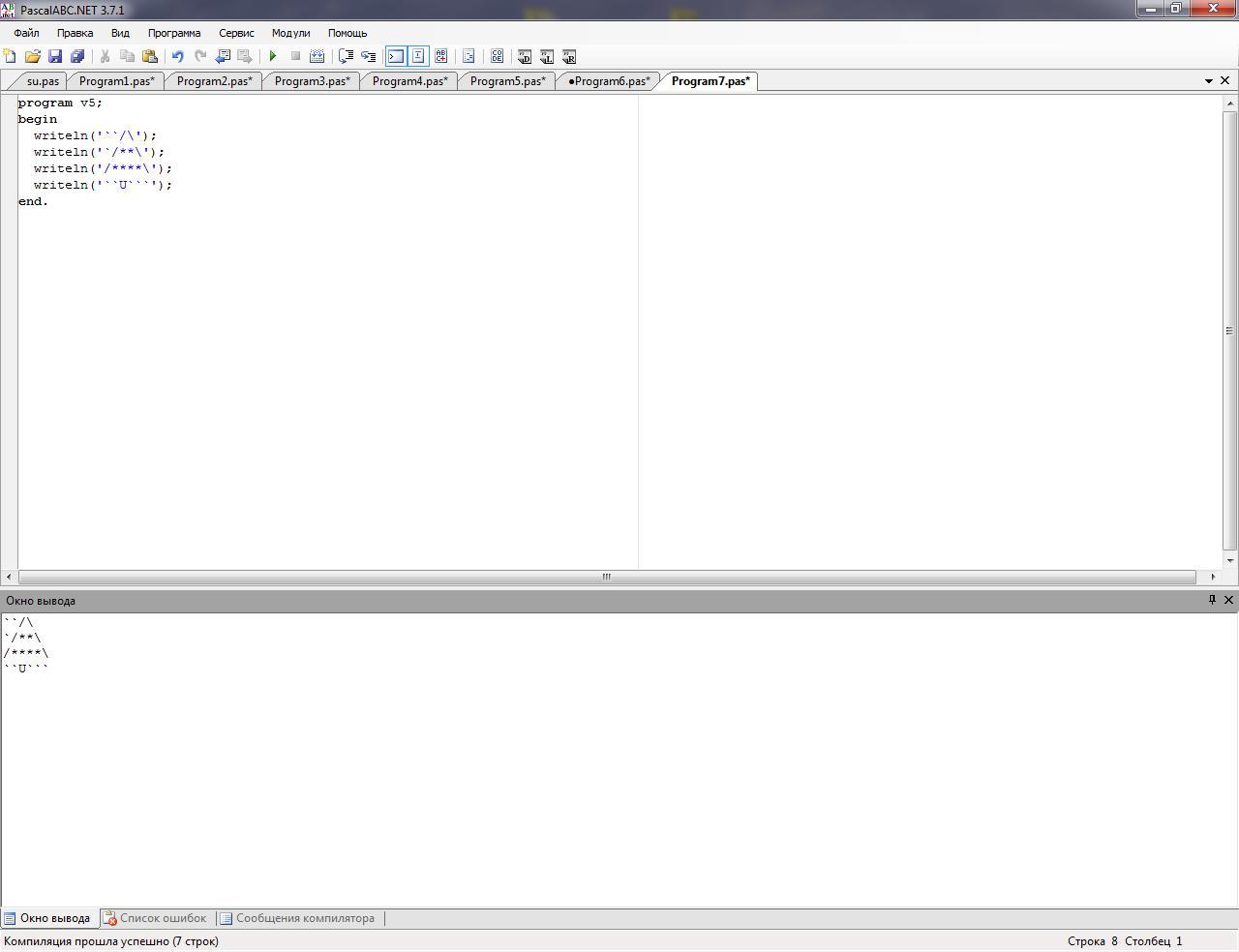
Task: Switch to the su.pas tab
Action: [43, 81]
